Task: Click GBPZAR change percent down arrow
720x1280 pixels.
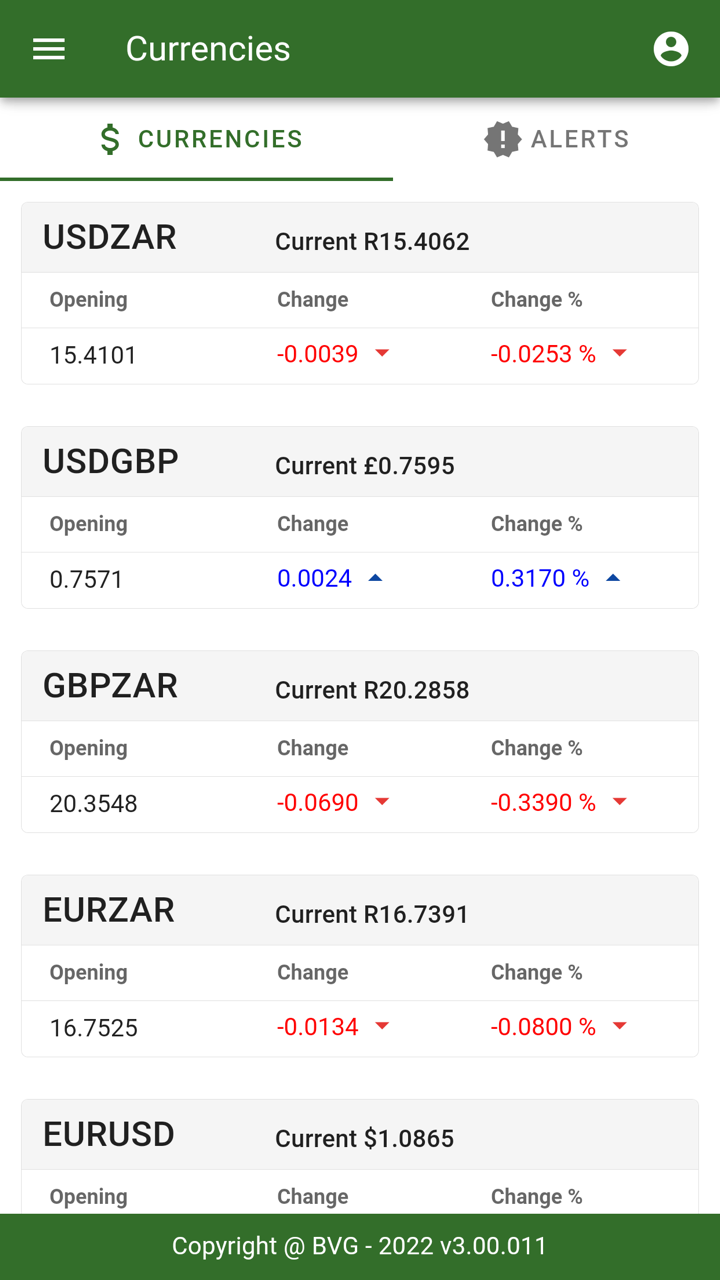Action: click(x=620, y=802)
